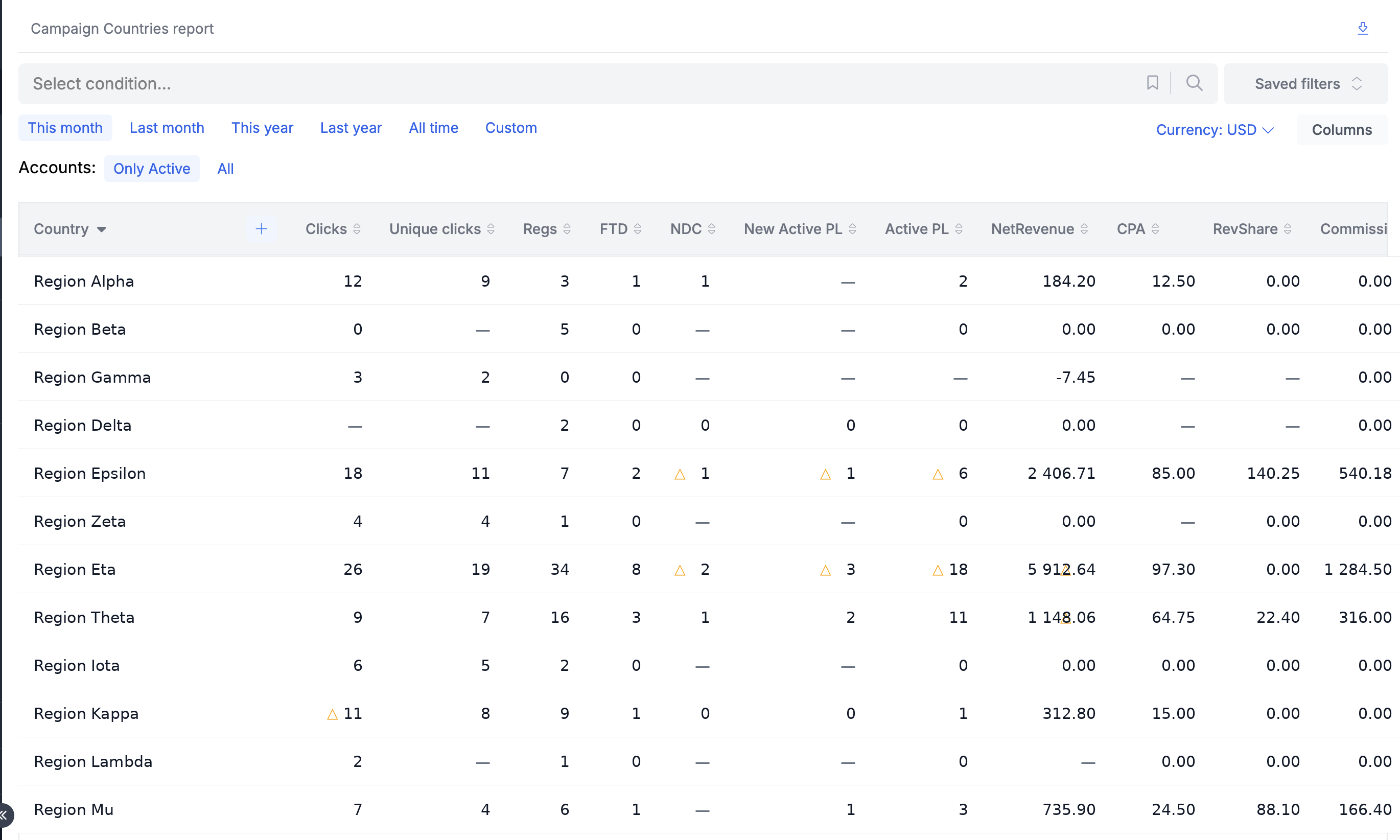Open the Columns settings button
Screen dimensions: 1400x840
1341,130
